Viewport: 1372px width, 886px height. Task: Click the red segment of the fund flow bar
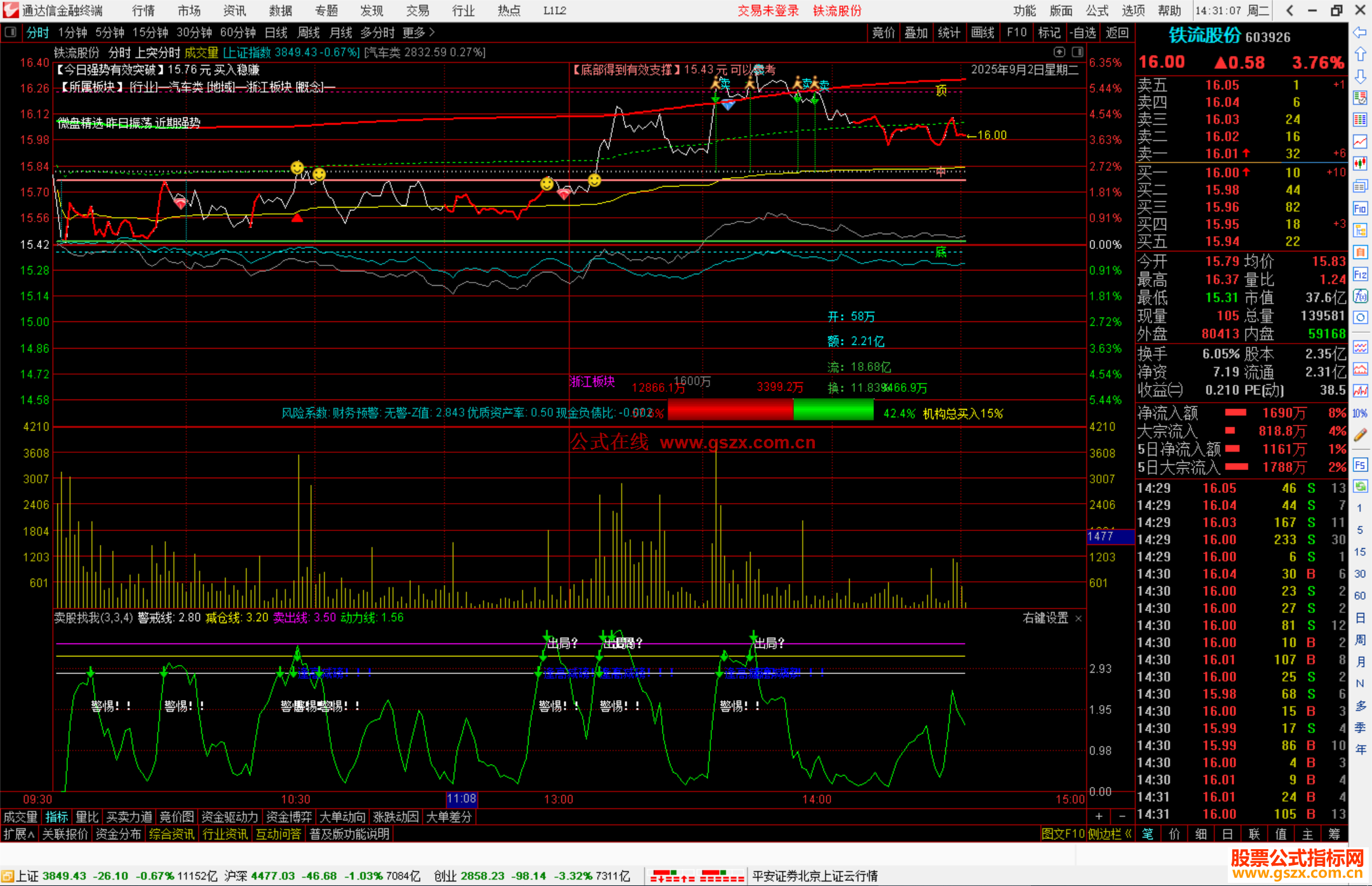pyautogui.click(x=730, y=410)
